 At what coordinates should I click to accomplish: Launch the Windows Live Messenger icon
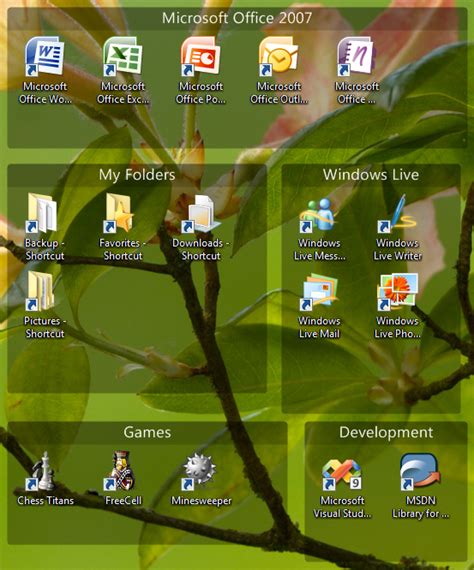point(317,214)
